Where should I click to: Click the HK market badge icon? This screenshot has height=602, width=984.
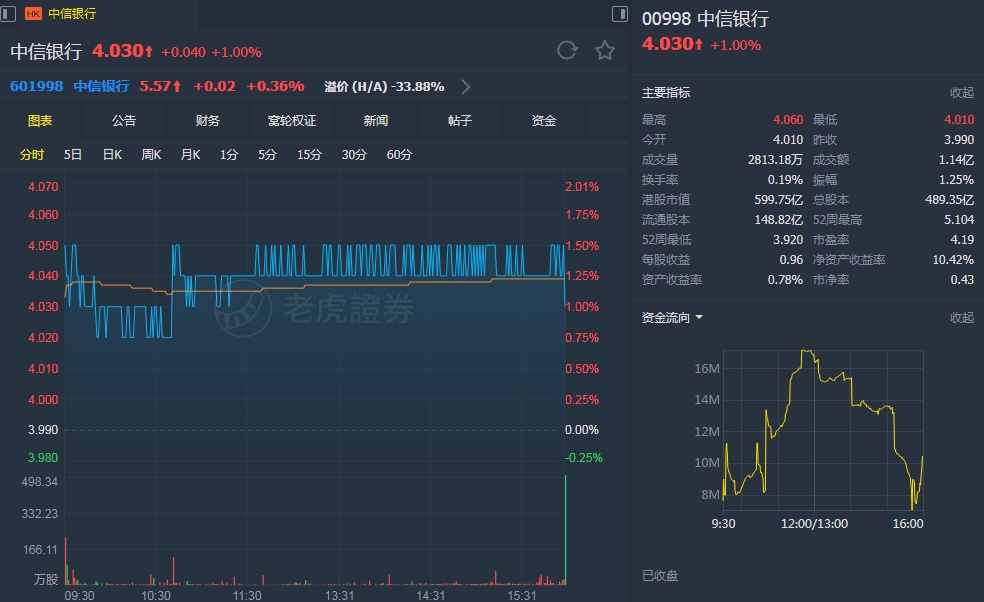[33, 14]
